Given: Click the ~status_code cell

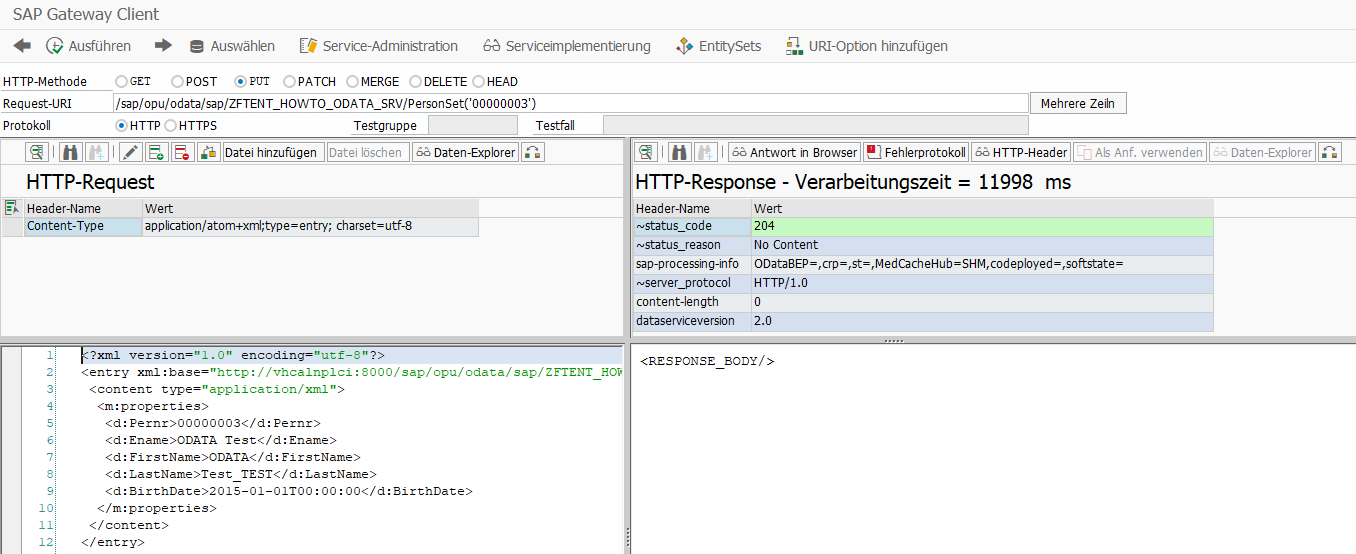Looking at the screenshot, I should pos(692,226).
